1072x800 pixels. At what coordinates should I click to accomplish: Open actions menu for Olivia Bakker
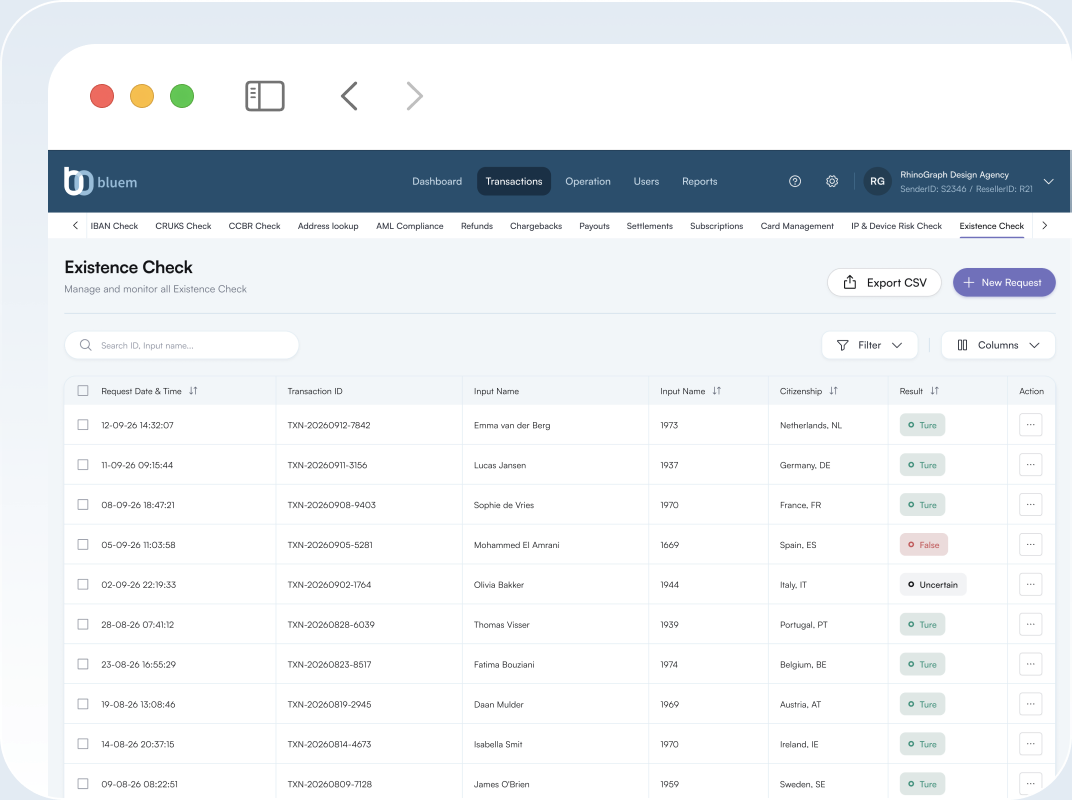click(1030, 585)
